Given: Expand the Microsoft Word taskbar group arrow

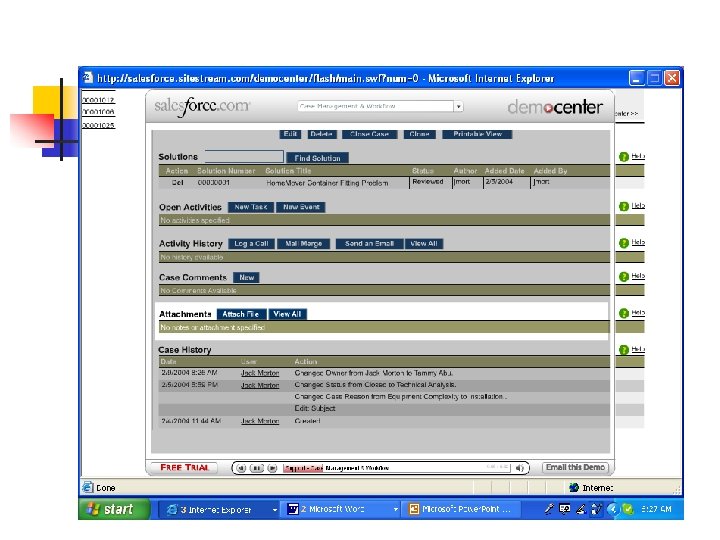Looking at the screenshot, I should click(x=395, y=510).
